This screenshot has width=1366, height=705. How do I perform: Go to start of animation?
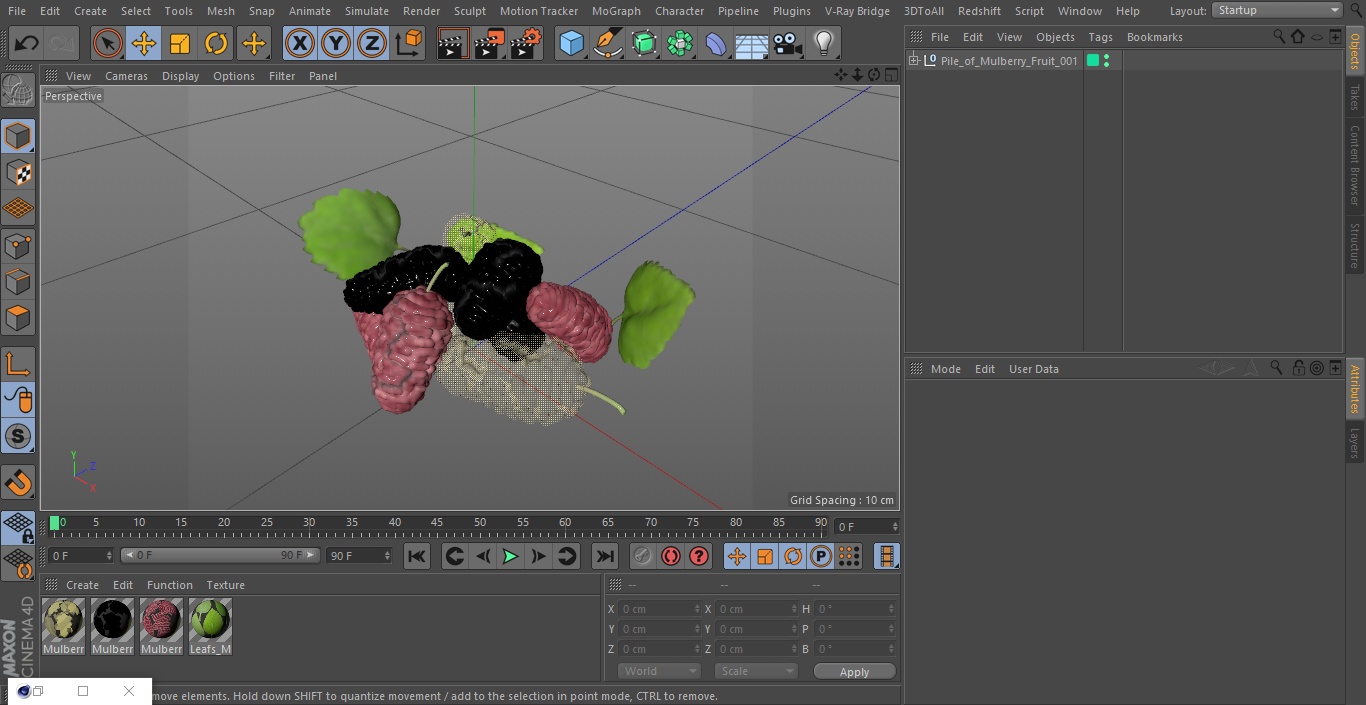pos(417,557)
